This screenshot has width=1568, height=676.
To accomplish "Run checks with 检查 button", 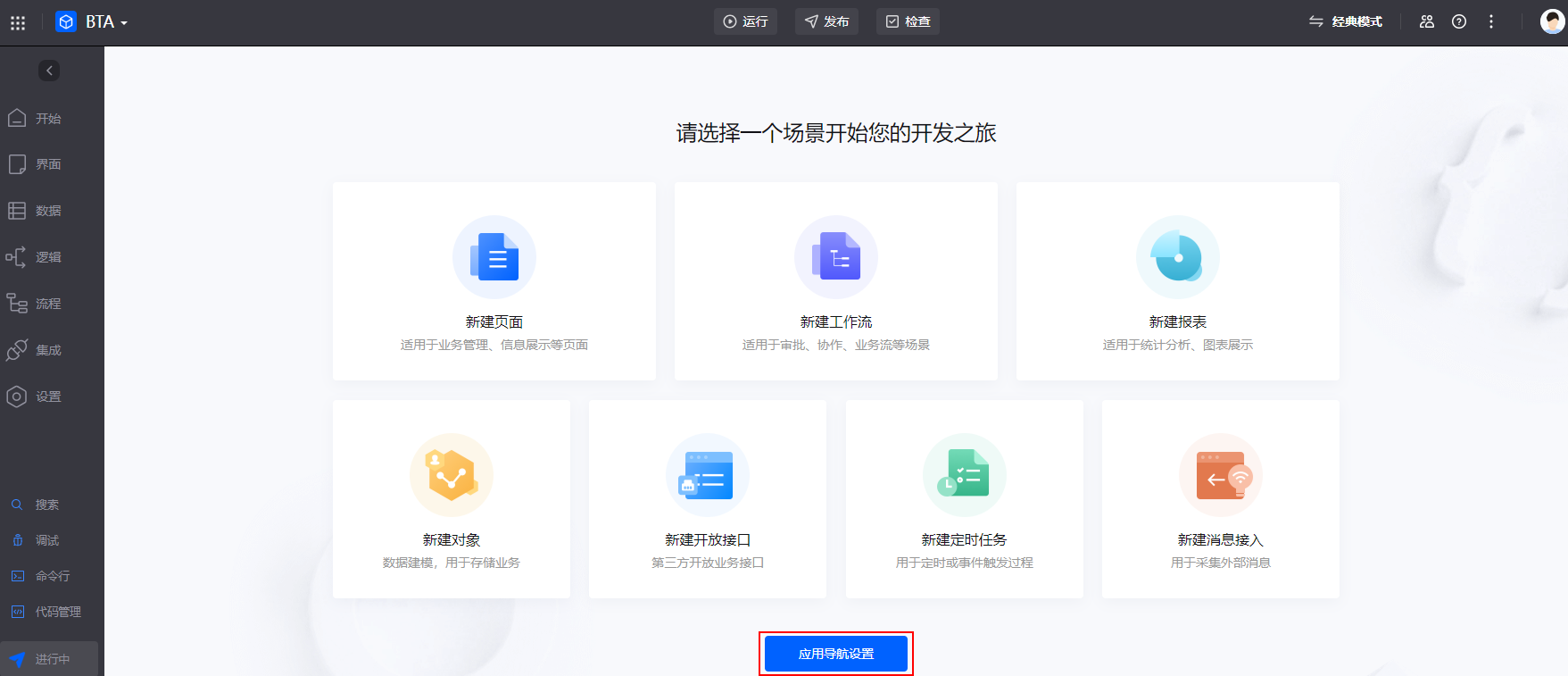I will coord(908,21).
